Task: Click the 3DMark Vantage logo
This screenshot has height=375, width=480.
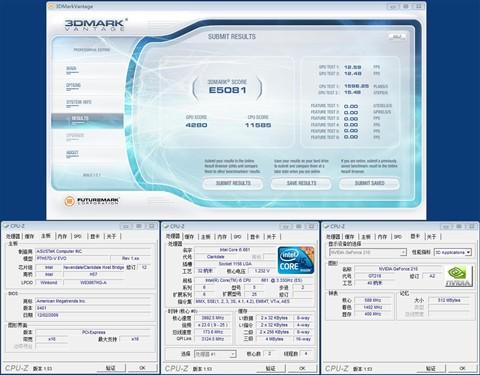Action: (96, 25)
